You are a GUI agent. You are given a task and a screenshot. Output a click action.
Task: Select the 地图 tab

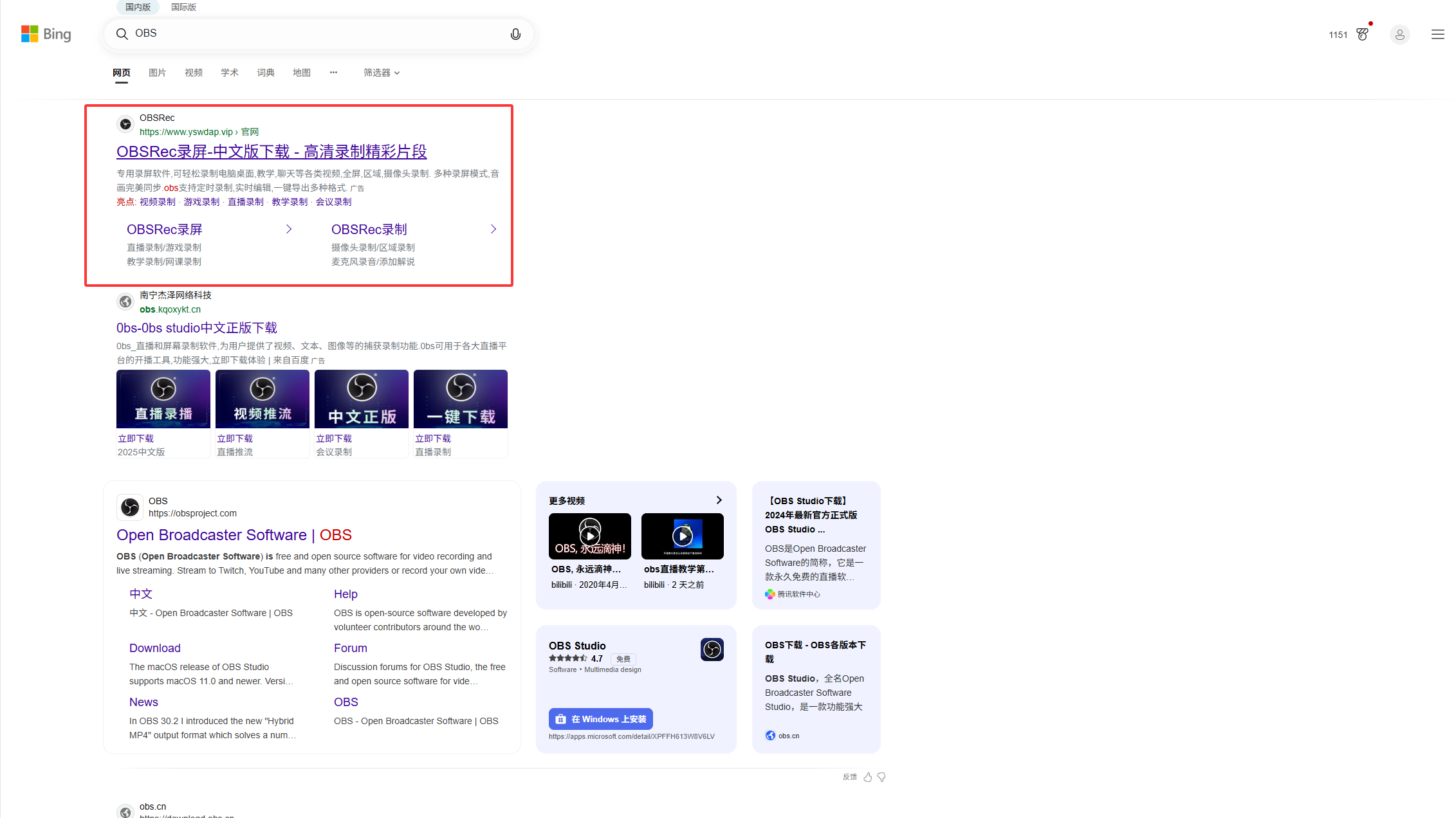point(302,73)
